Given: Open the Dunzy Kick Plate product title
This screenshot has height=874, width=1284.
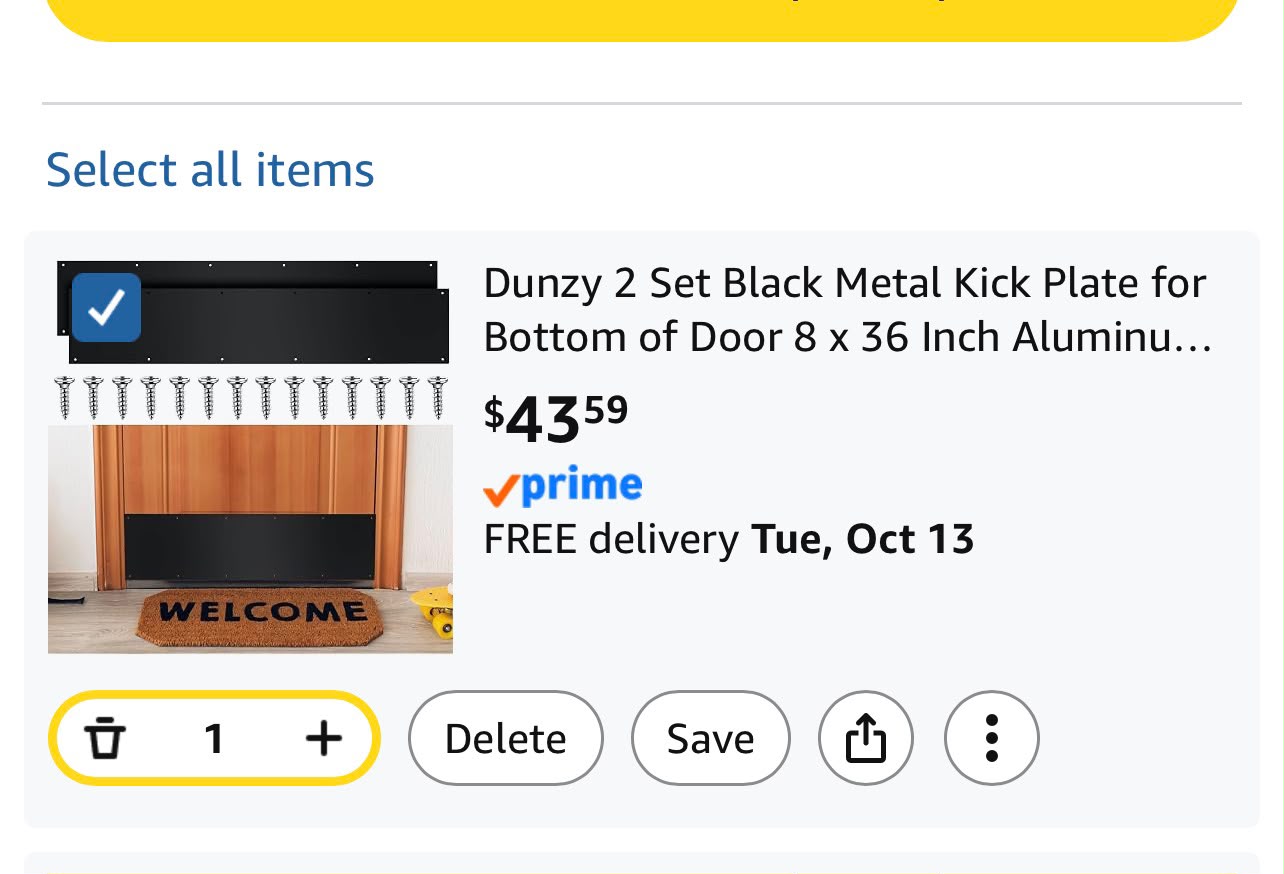Looking at the screenshot, I should [848, 310].
